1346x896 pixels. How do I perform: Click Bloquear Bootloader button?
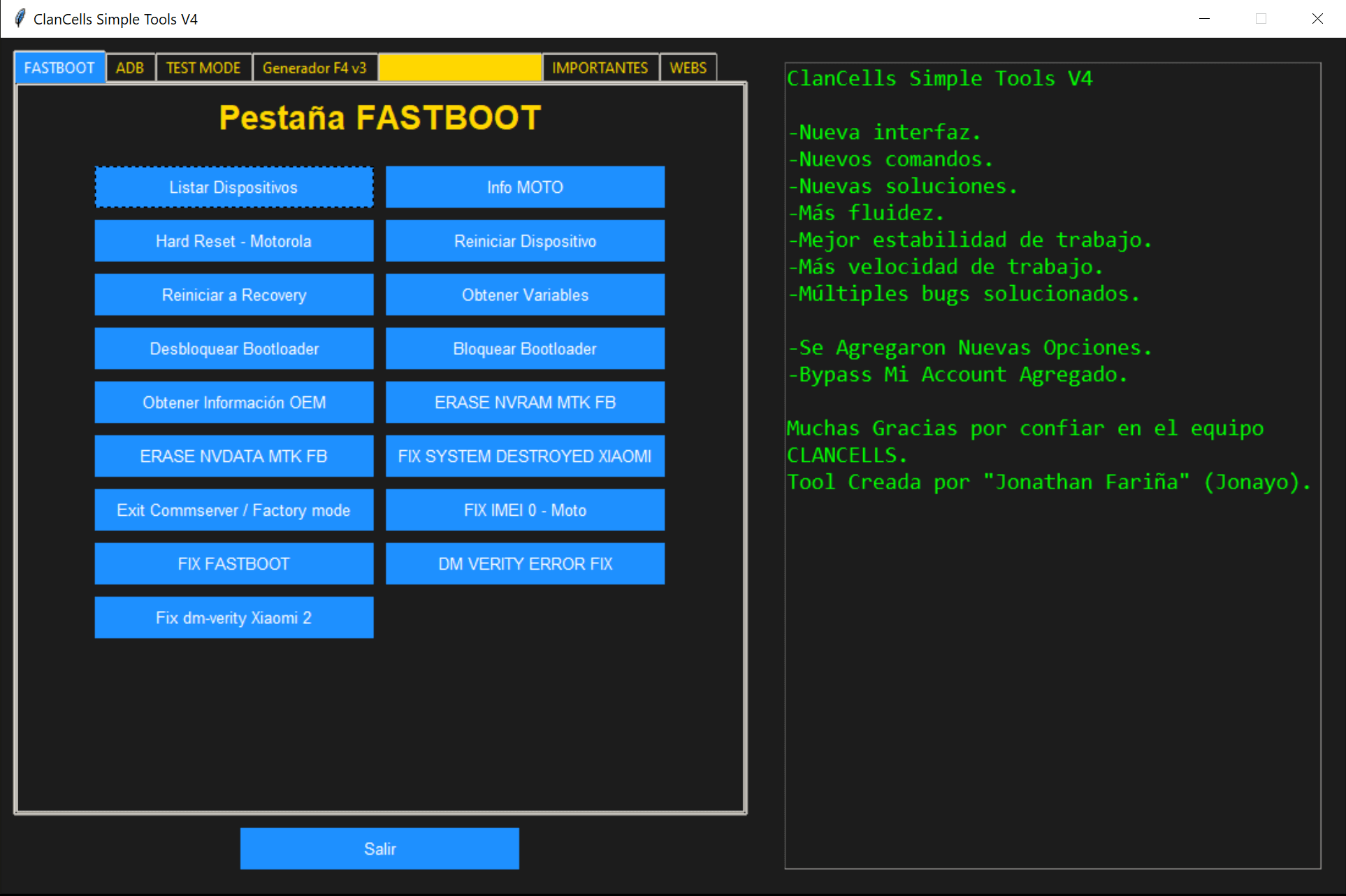click(x=525, y=349)
